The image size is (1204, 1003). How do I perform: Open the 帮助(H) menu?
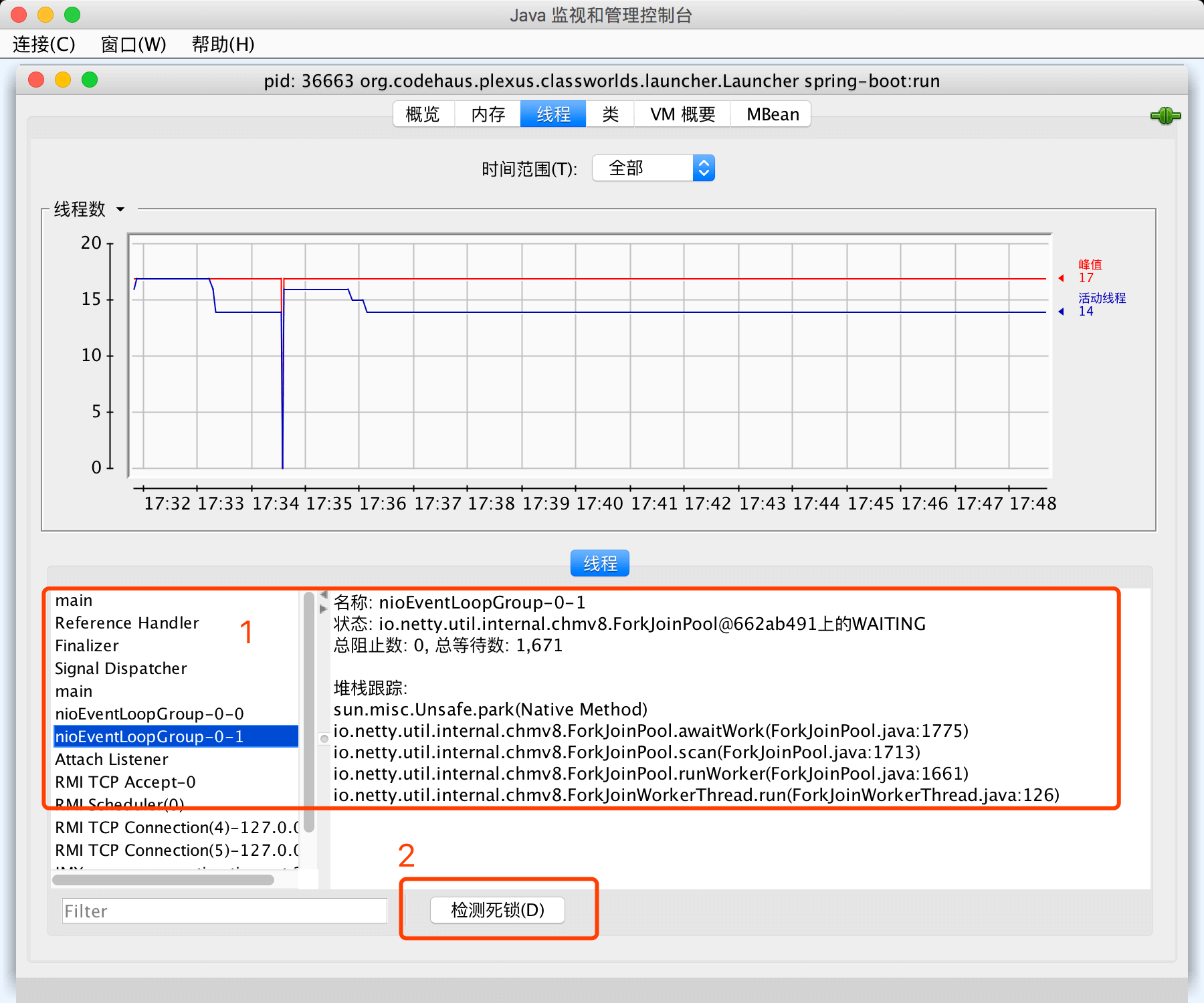pos(223,44)
